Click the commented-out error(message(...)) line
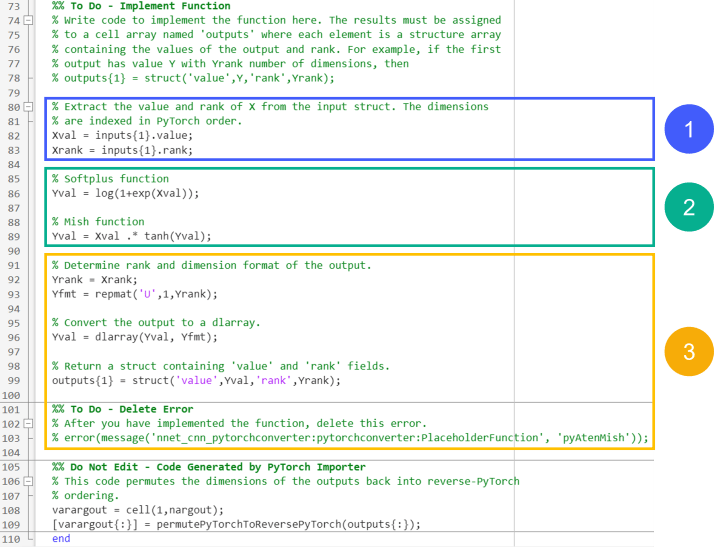 [x=350, y=438]
